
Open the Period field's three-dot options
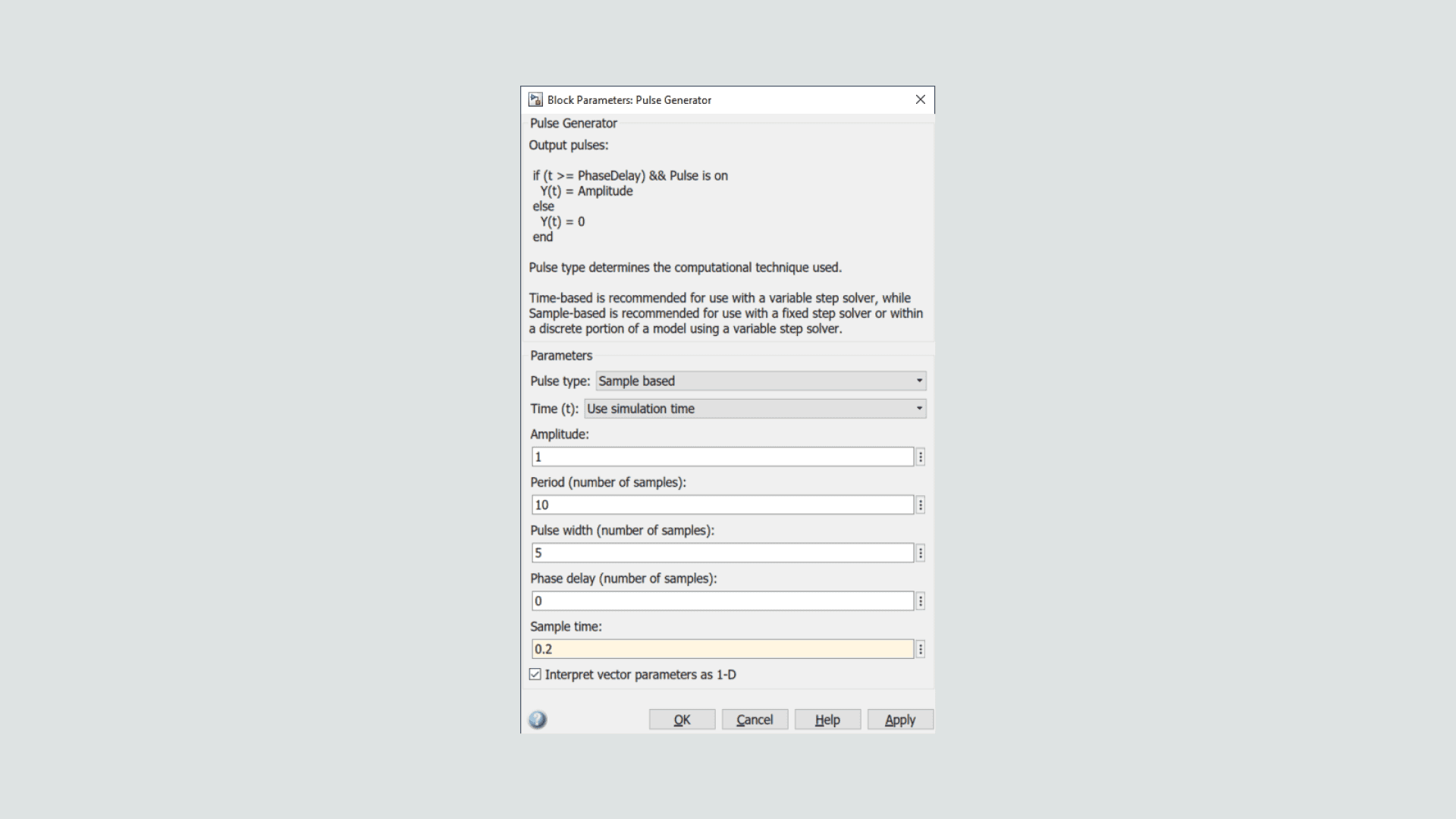pyautogui.click(x=921, y=505)
